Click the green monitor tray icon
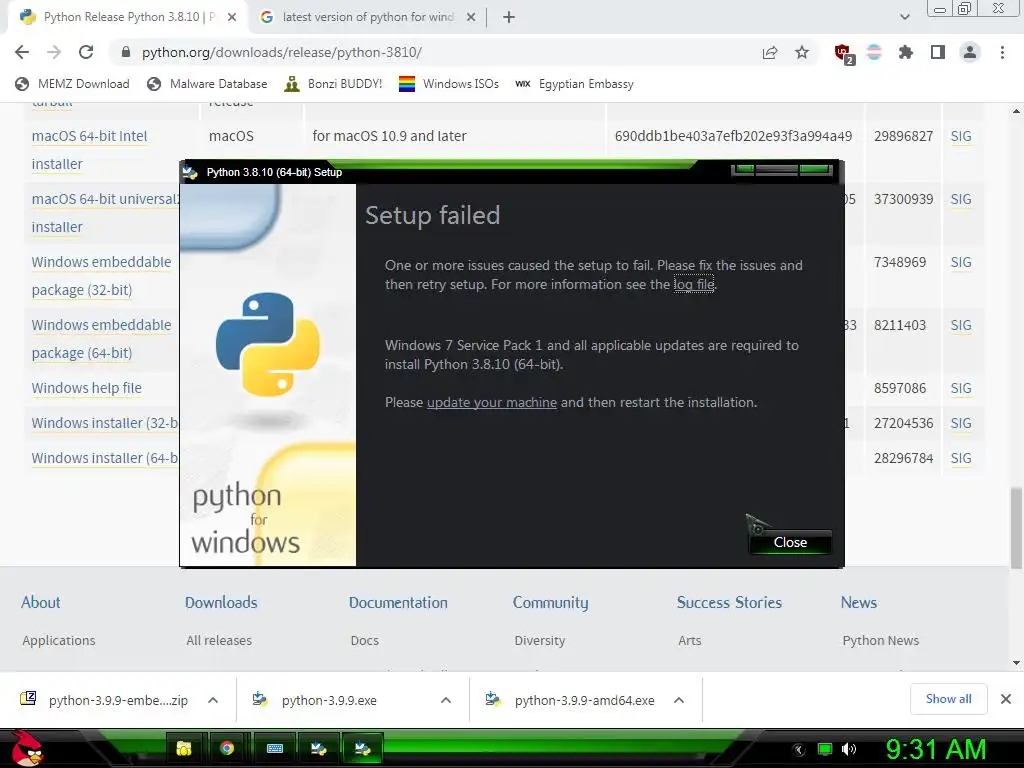Image resolution: width=1024 pixels, height=768 pixels. (x=825, y=749)
